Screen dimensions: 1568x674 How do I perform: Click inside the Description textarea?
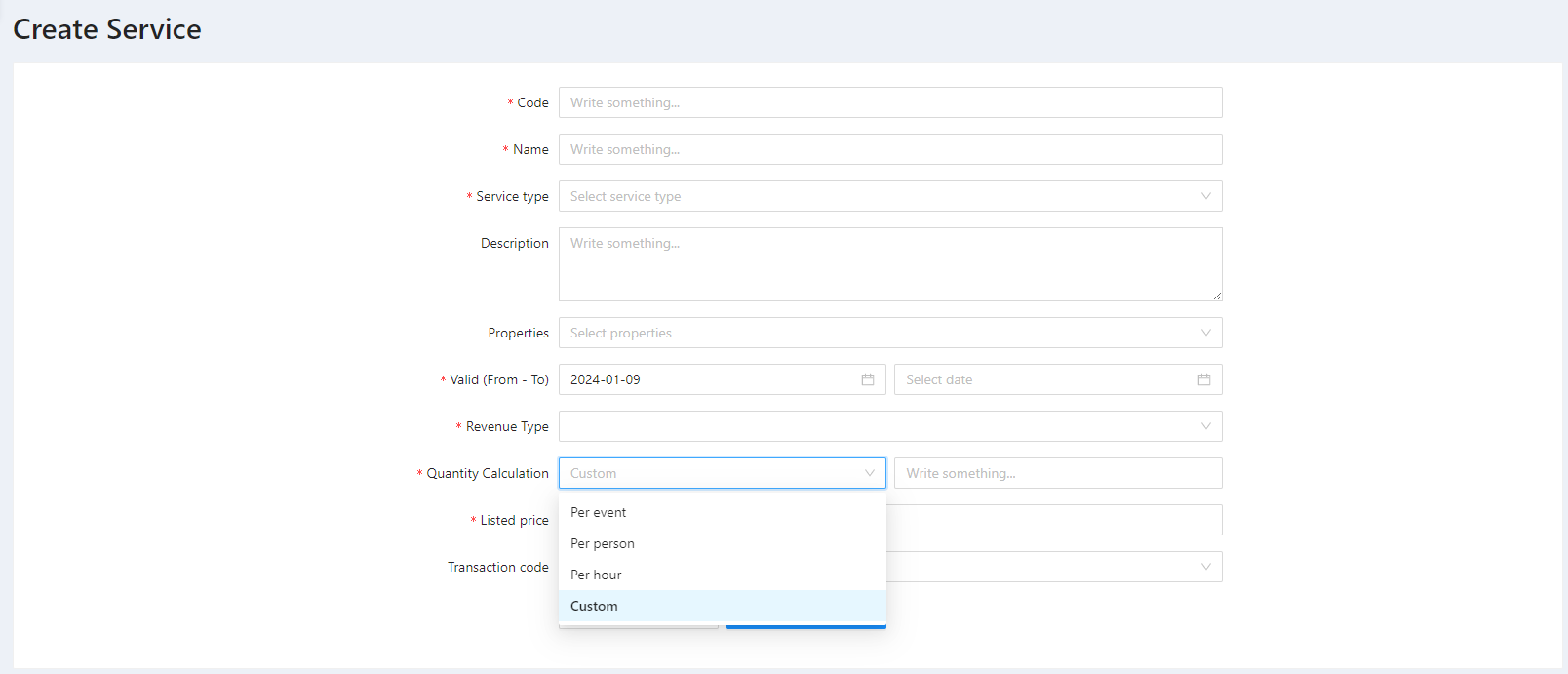(889, 264)
